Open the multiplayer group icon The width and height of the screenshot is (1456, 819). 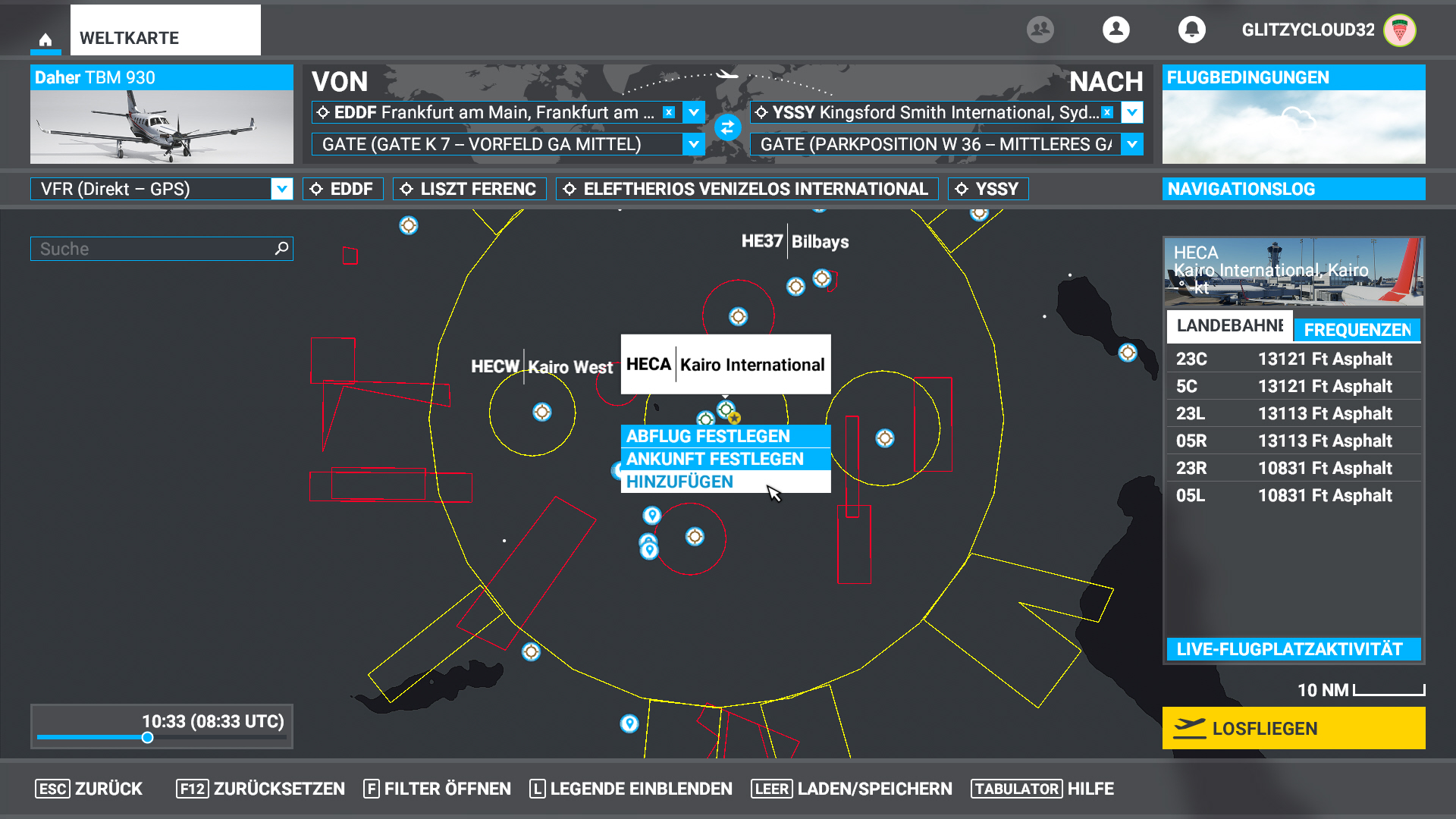[1040, 30]
